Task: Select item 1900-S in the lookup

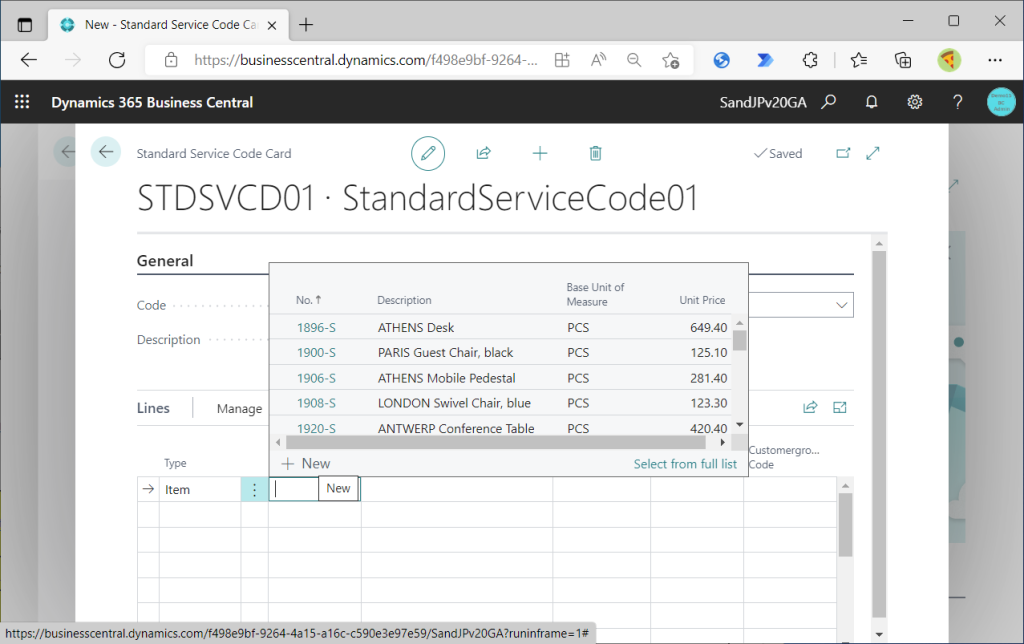Action: point(316,353)
